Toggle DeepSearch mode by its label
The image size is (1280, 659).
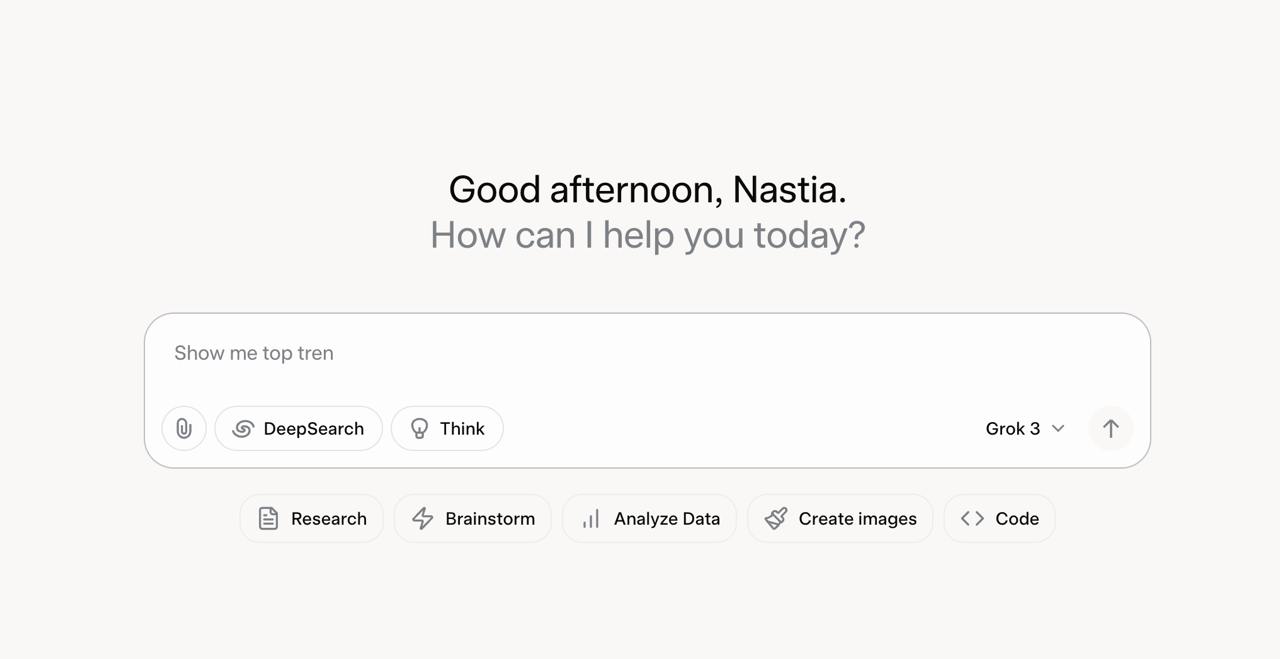[x=313, y=429]
